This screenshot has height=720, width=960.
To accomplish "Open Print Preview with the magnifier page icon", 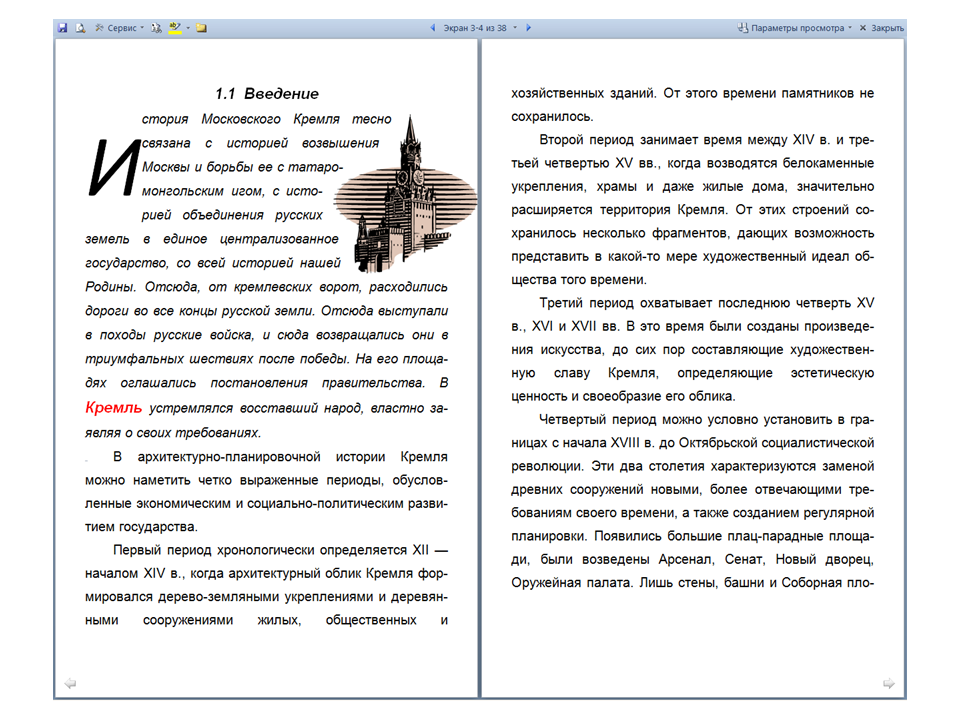I will pyautogui.click(x=79, y=28).
